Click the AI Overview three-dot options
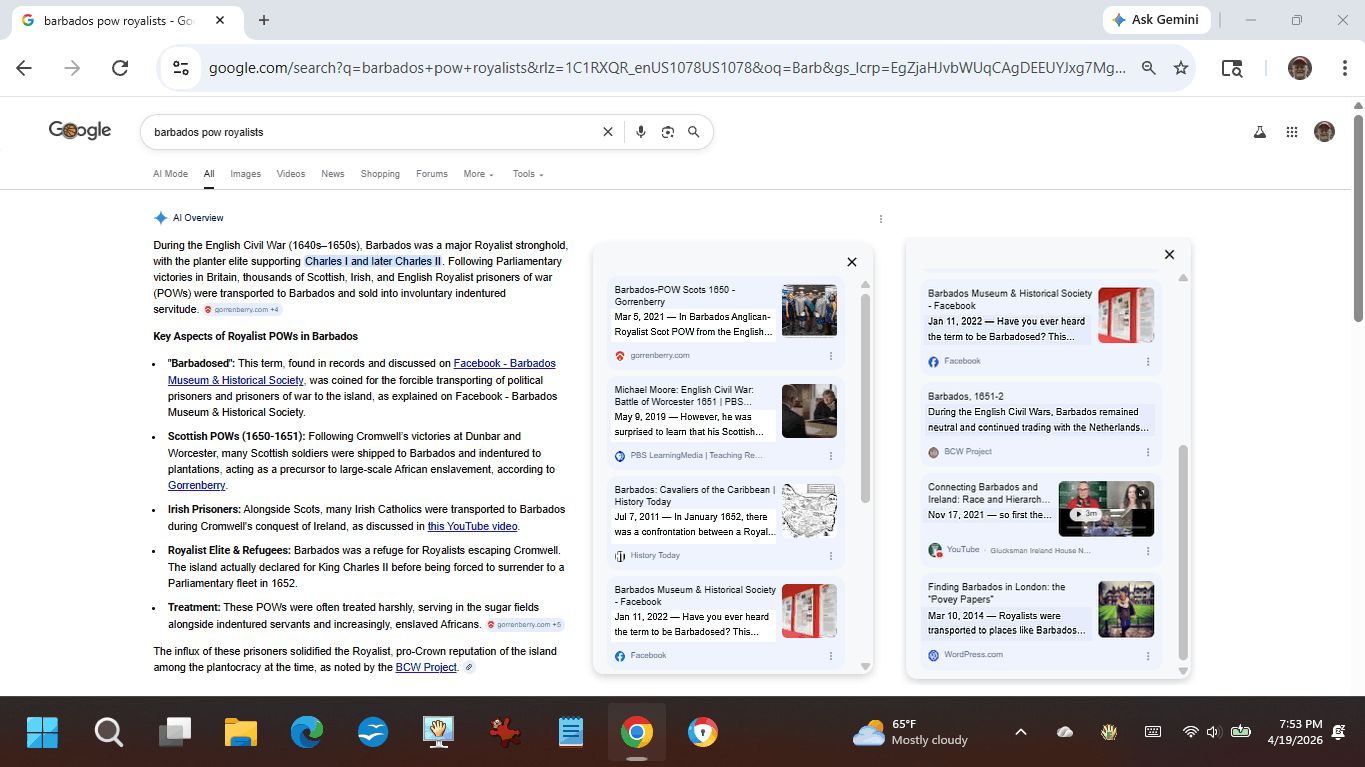The width and height of the screenshot is (1365, 767). [x=880, y=219]
